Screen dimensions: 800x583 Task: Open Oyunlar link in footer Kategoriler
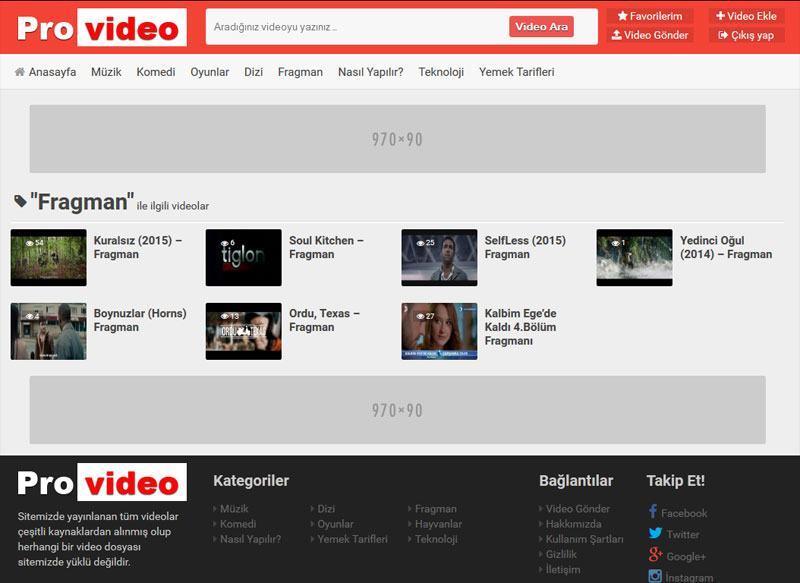(x=335, y=524)
